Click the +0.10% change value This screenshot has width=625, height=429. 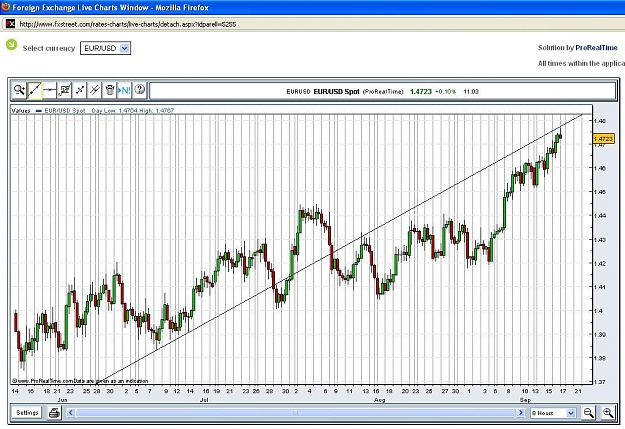click(x=445, y=91)
